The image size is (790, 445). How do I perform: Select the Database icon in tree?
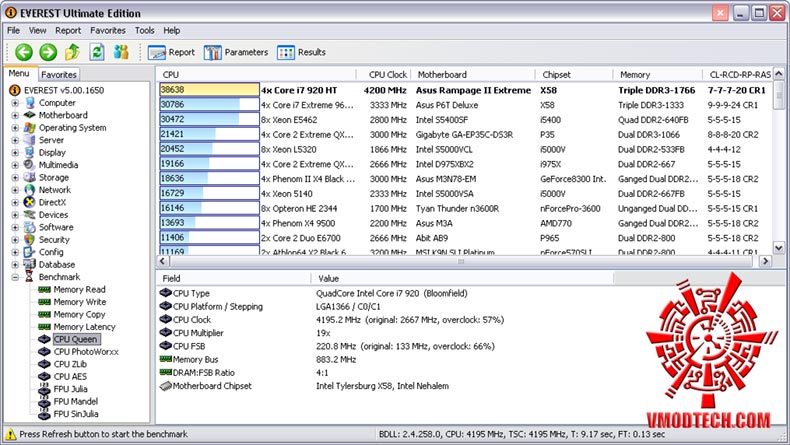coord(30,265)
